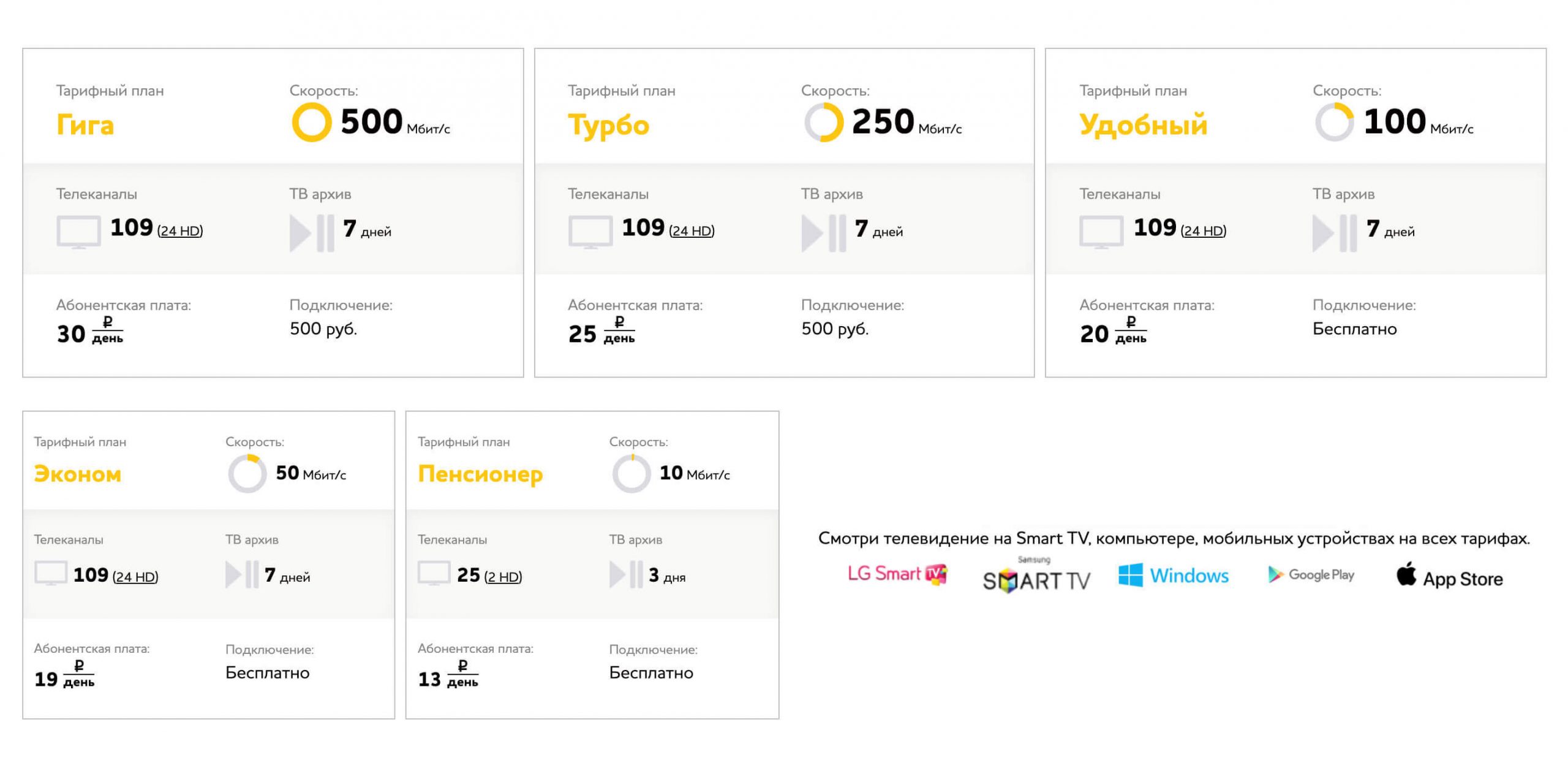Click the TV screen icon in Гига plan
Screen dimensions: 1568x760
pos(78,232)
